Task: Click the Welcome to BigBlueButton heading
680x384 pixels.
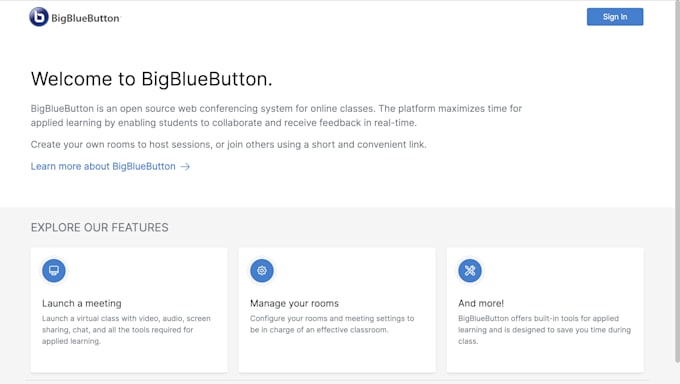Action: (151, 79)
